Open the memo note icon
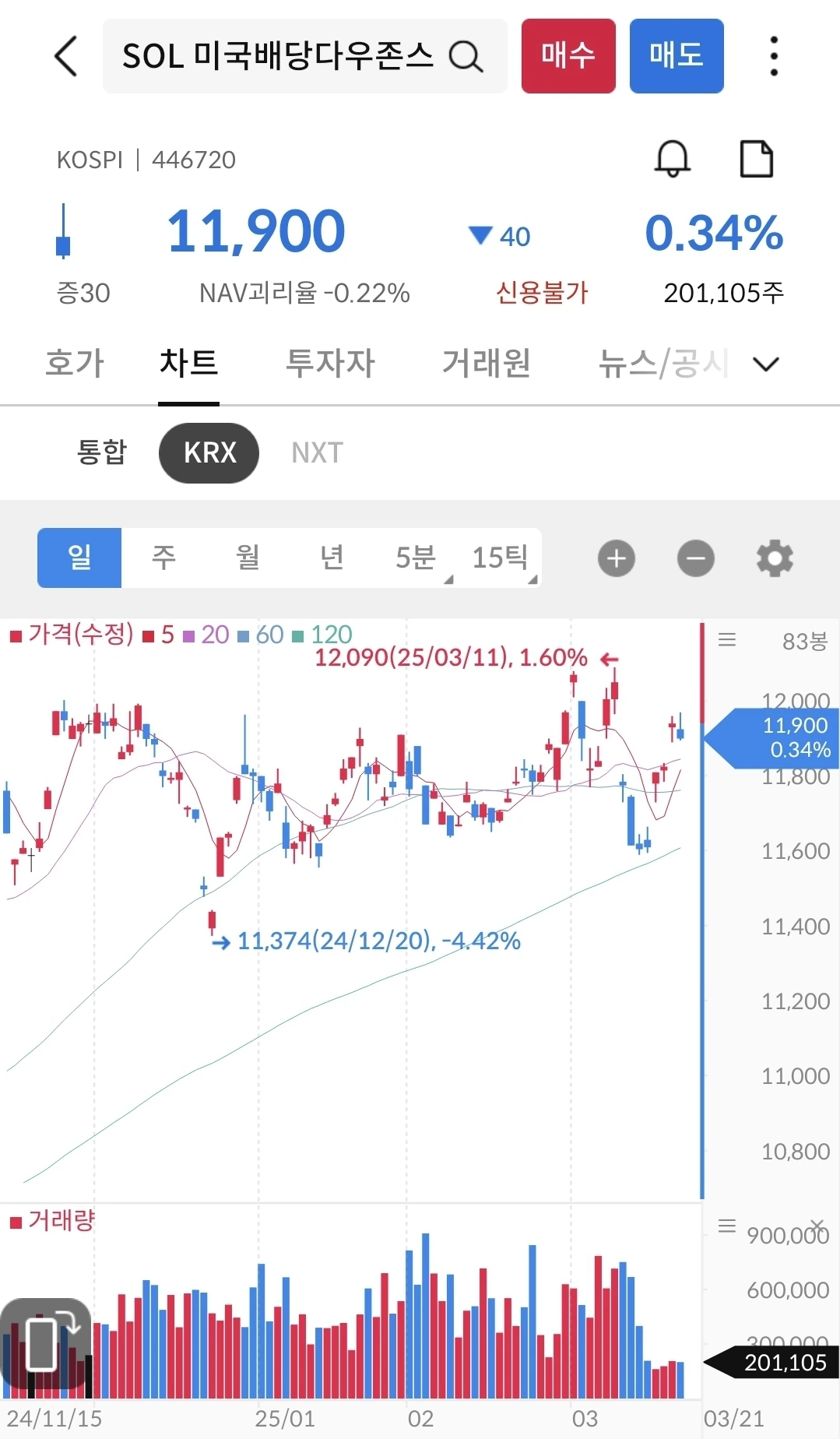The image size is (840, 1439). 756,159
